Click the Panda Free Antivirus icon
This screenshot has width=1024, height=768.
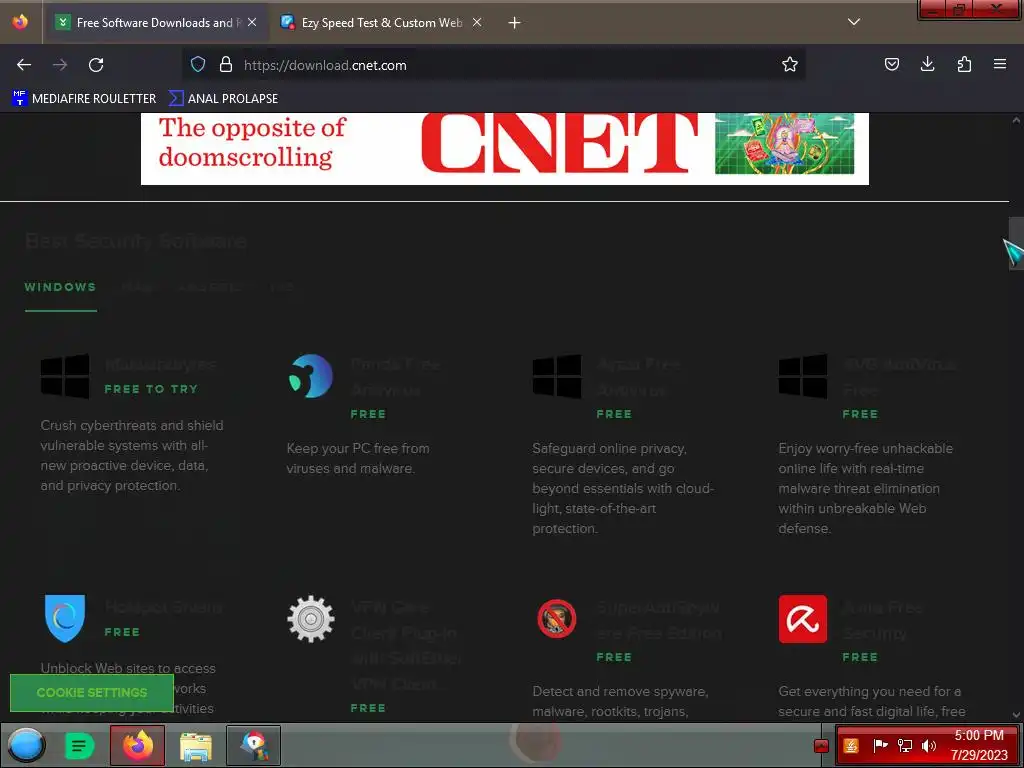pyautogui.click(x=311, y=376)
